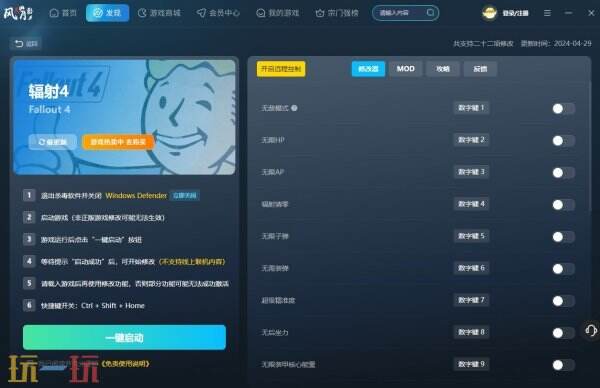
Task: Click the 数字键 6 hotkey box
Action: (x=471, y=268)
